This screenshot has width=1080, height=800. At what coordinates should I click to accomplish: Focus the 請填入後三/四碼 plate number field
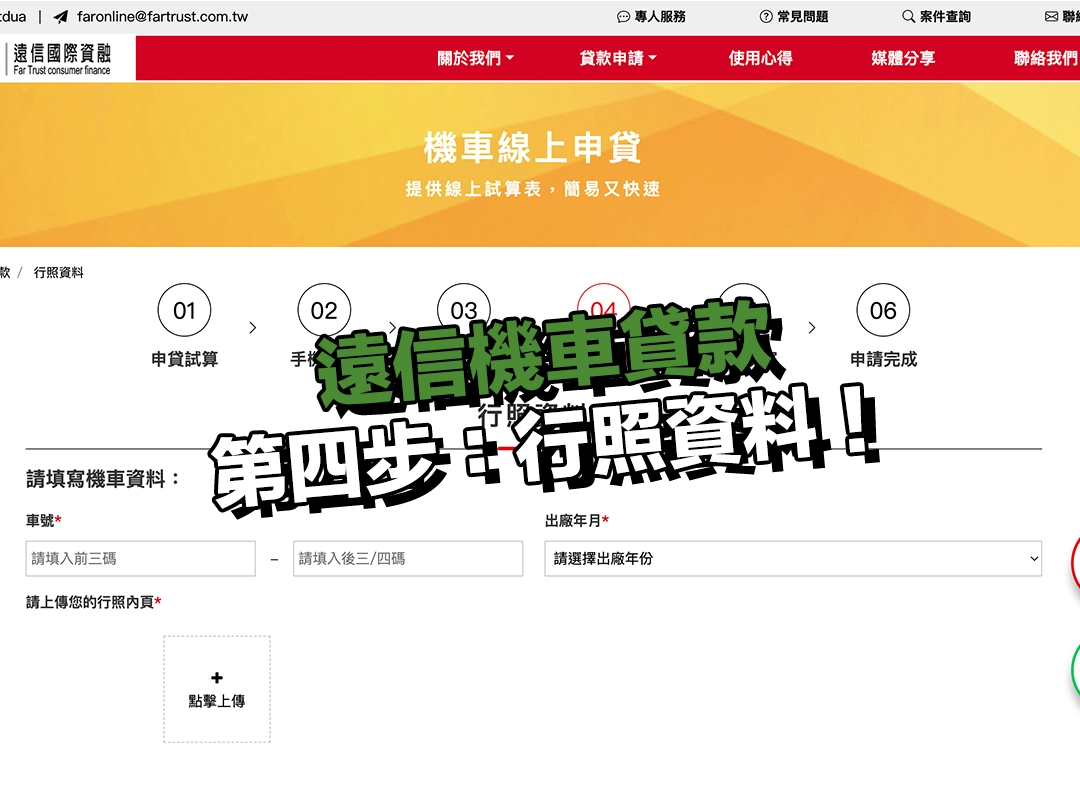click(x=408, y=558)
